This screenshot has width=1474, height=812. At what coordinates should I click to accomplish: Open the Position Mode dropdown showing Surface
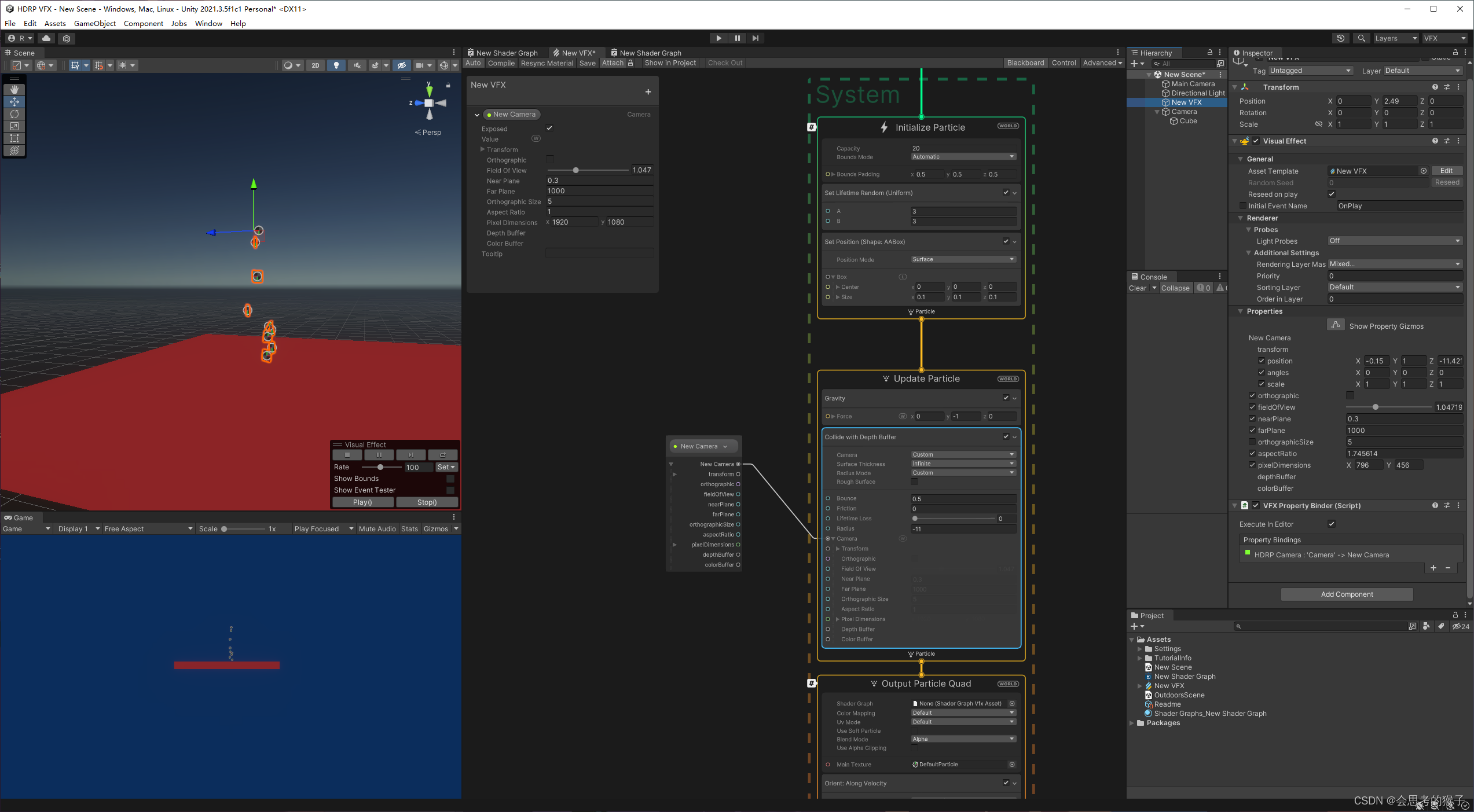(x=963, y=259)
